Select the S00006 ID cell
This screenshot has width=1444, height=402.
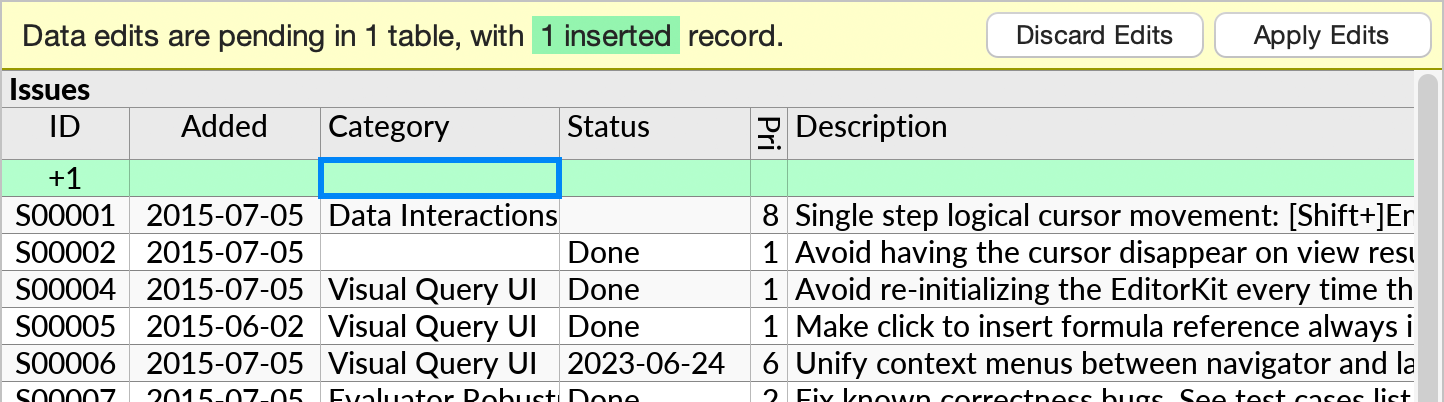click(x=65, y=364)
